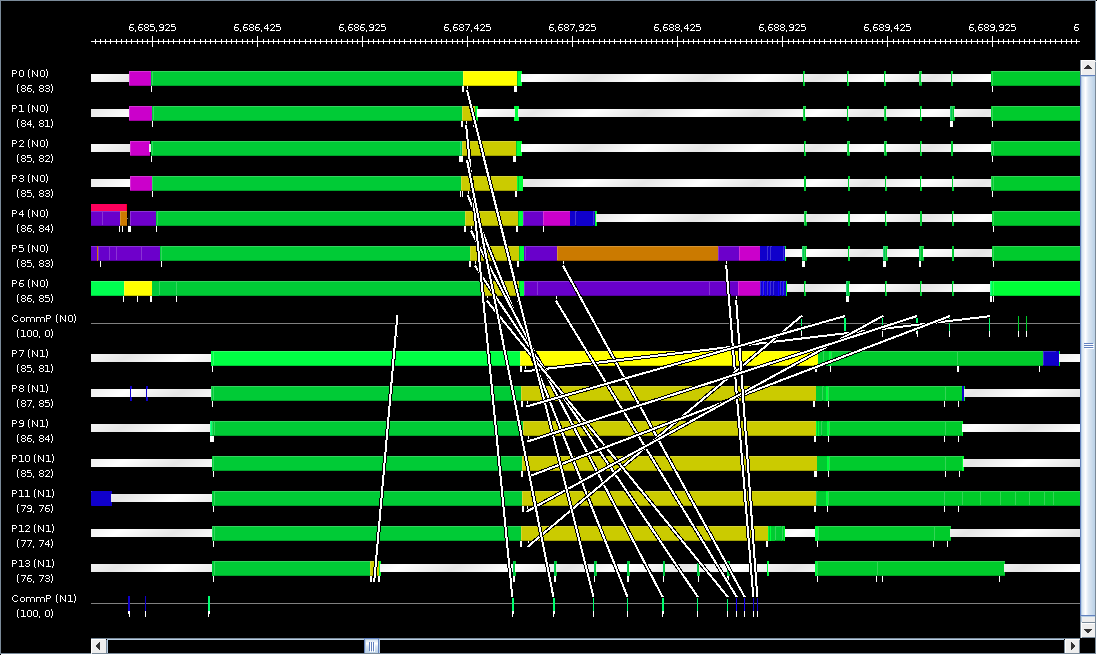
Task: Select the blue block at P11 start
Action: pos(101,498)
